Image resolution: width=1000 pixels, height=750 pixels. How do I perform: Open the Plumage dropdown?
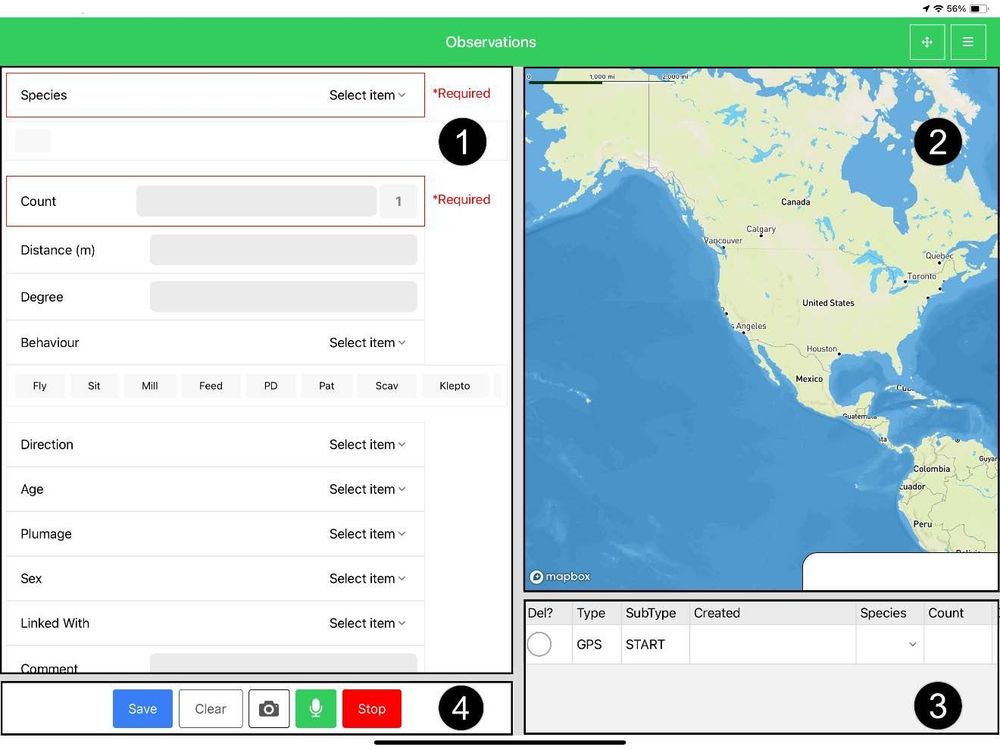click(x=367, y=534)
